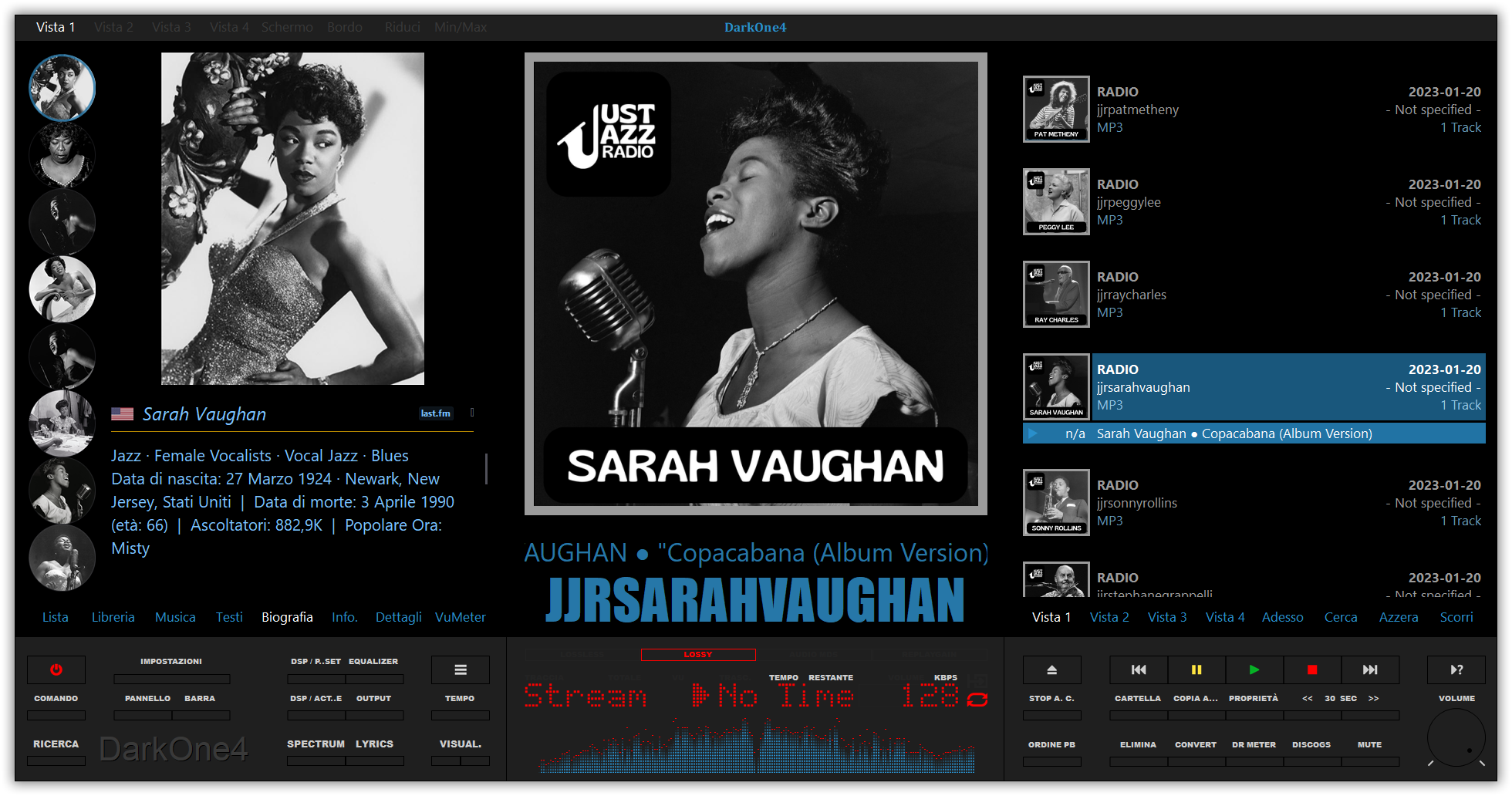
Task: Open the Cerca tab under playlist
Action: click(x=1341, y=617)
